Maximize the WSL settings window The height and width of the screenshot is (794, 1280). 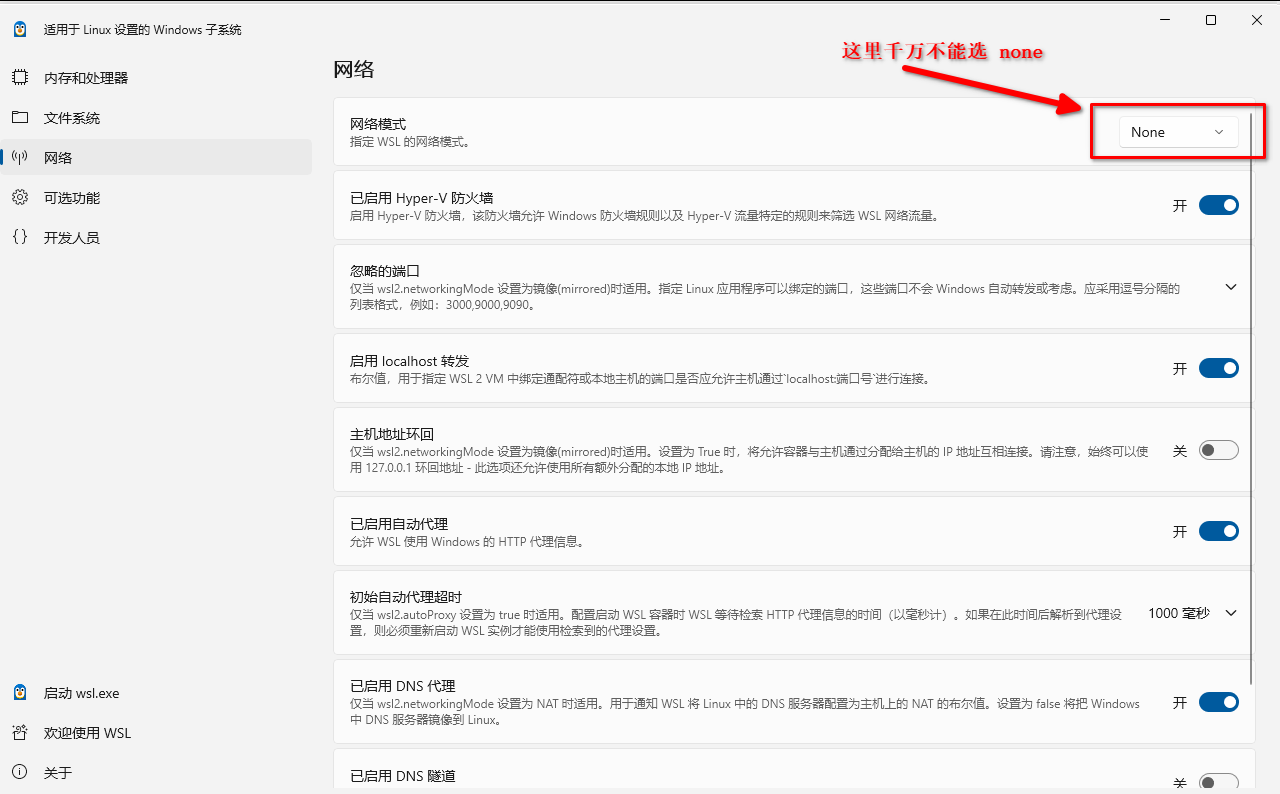(x=1211, y=20)
